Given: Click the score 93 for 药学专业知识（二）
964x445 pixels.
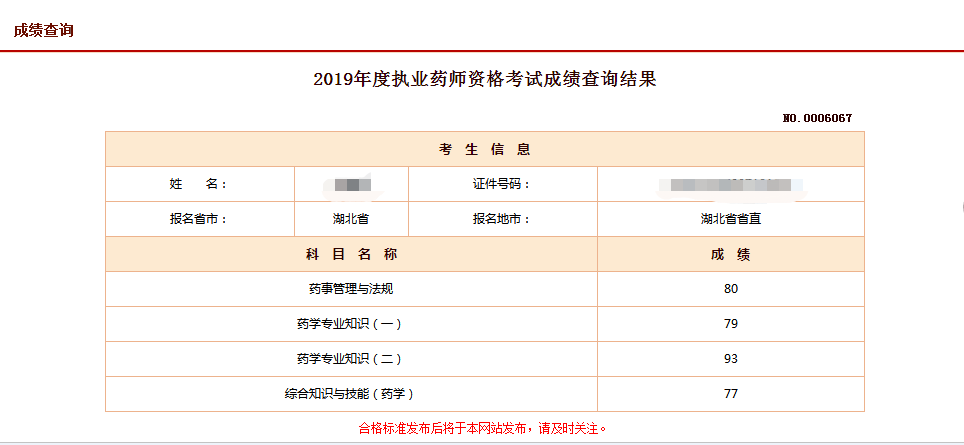Looking at the screenshot, I should [x=730, y=358].
